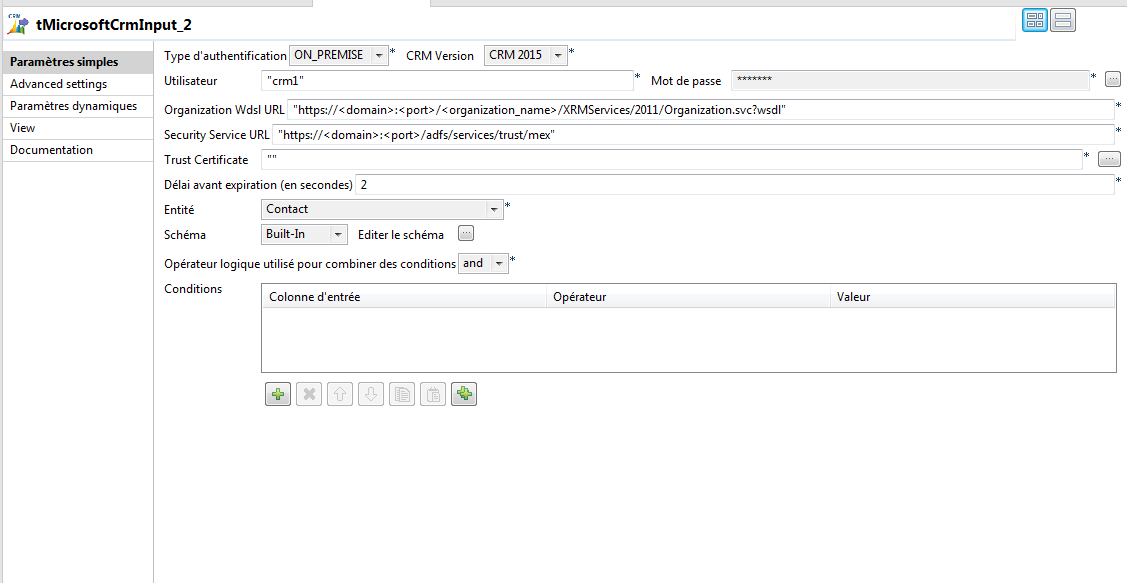Add a new condition row with the plus button

click(278, 394)
